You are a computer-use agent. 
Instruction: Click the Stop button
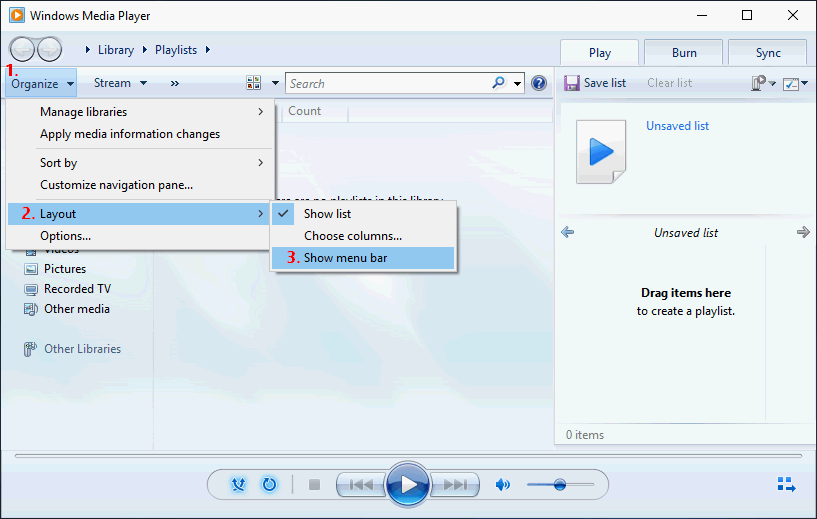pyautogui.click(x=314, y=485)
